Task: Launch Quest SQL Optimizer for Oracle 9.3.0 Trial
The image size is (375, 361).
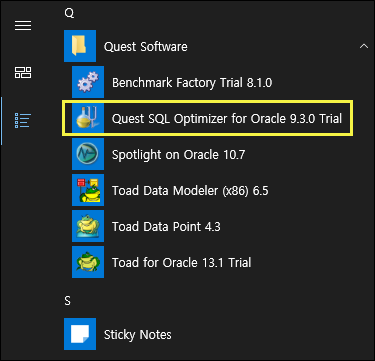Action: click(x=207, y=118)
